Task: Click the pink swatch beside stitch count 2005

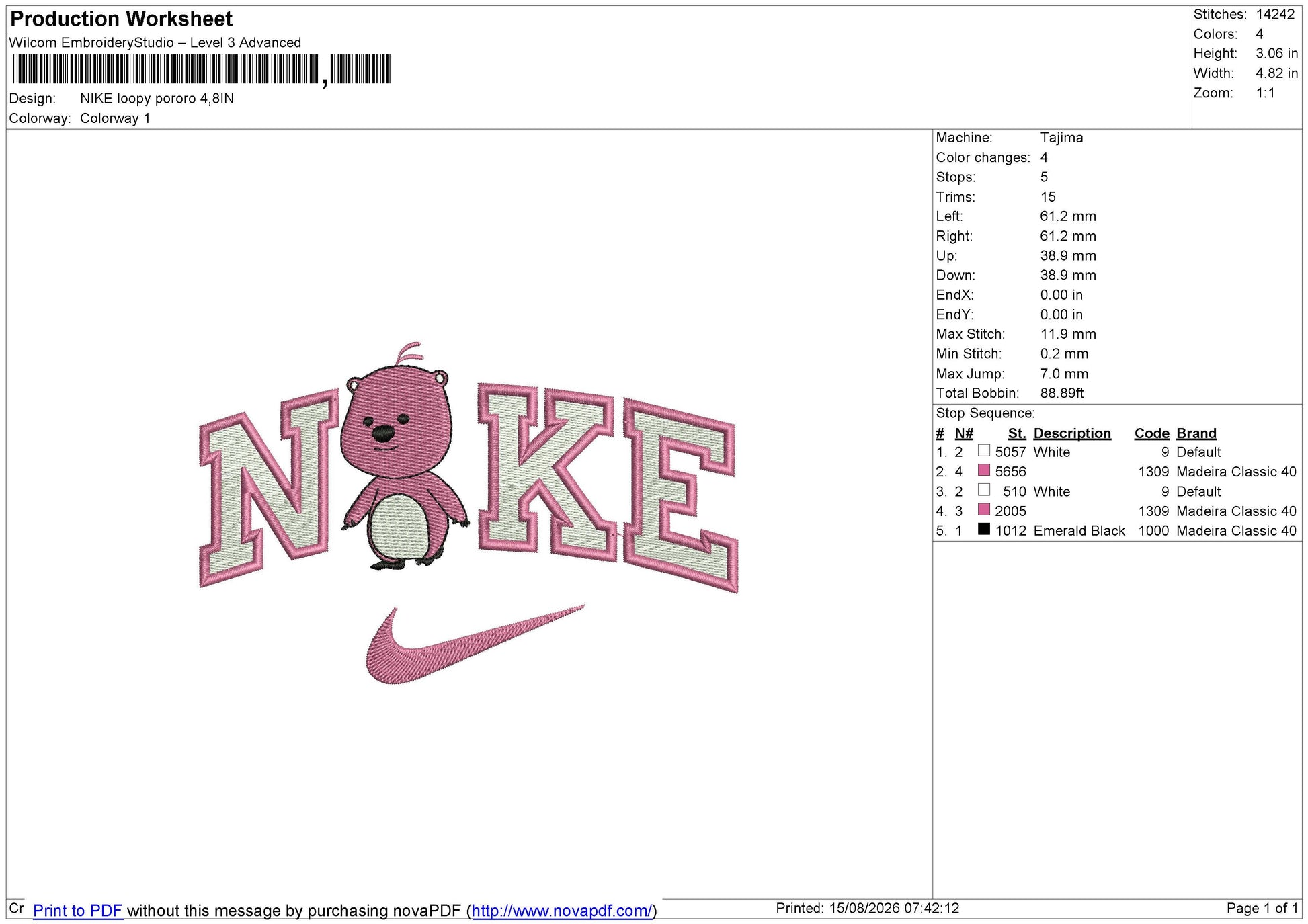Action: tap(984, 509)
